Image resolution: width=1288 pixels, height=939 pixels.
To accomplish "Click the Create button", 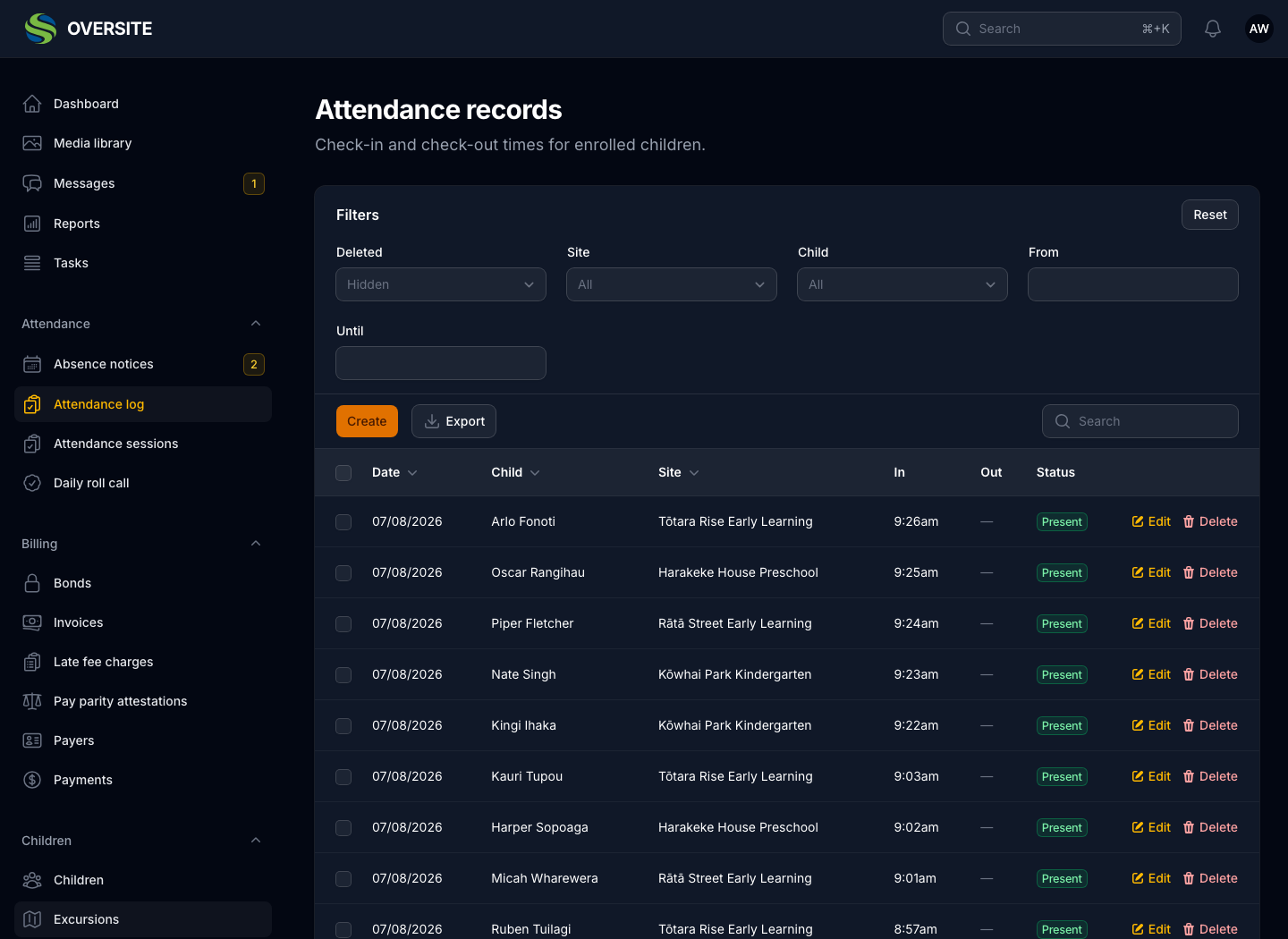I will click(367, 421).
